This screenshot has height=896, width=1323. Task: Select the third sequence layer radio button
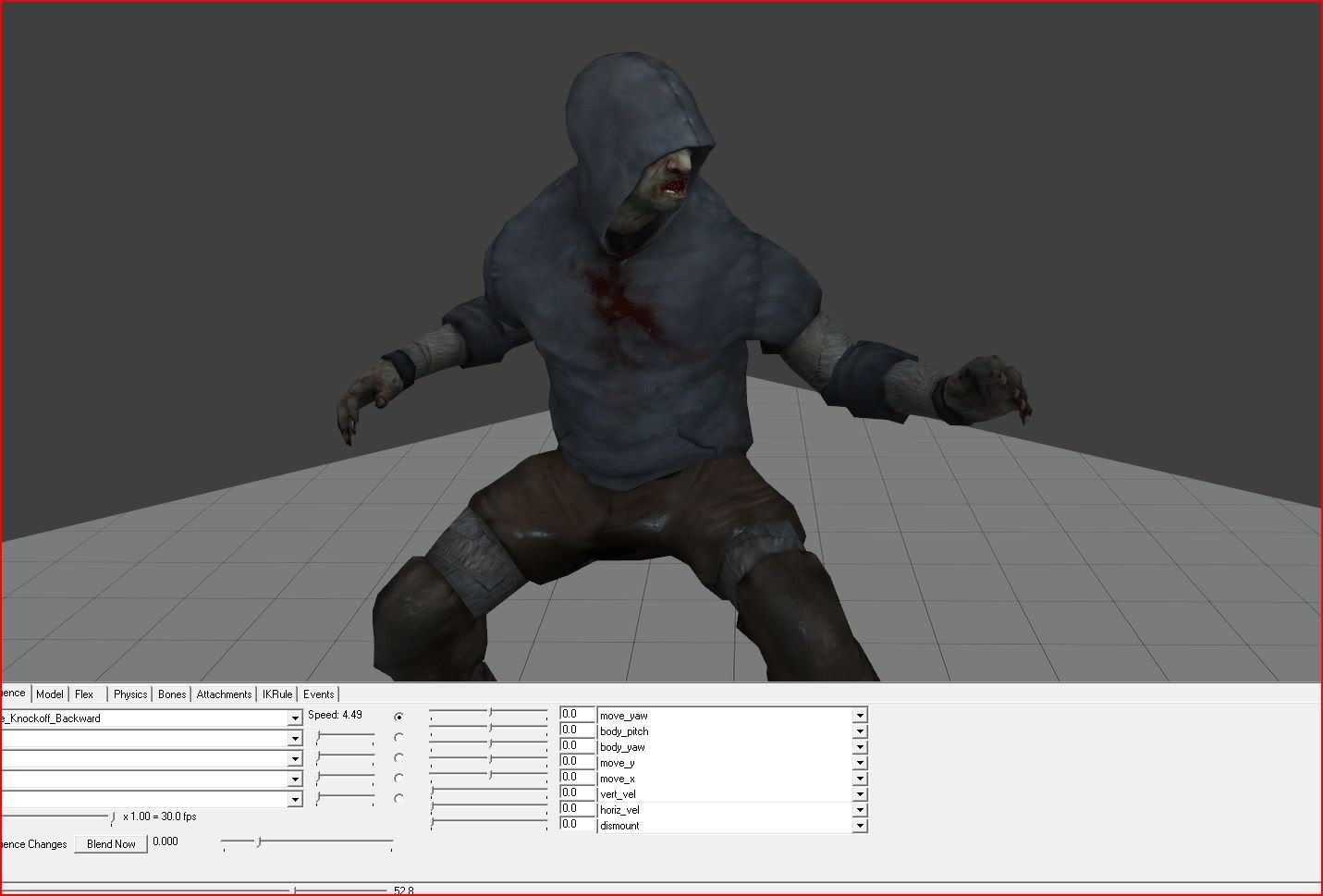pos(398,758)
